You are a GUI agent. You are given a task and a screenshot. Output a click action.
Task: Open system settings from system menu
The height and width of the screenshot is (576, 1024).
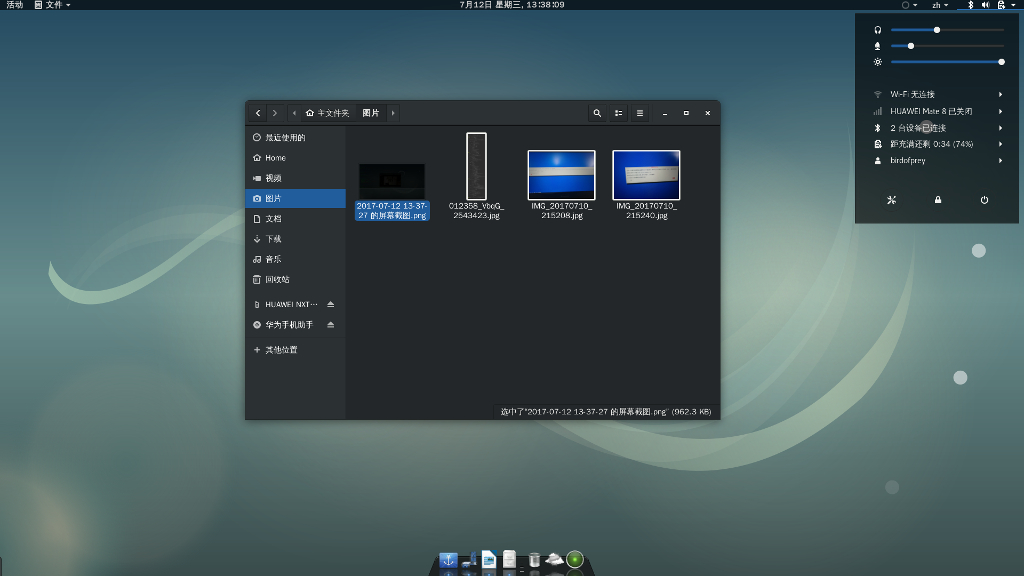(x=891, y=200)
